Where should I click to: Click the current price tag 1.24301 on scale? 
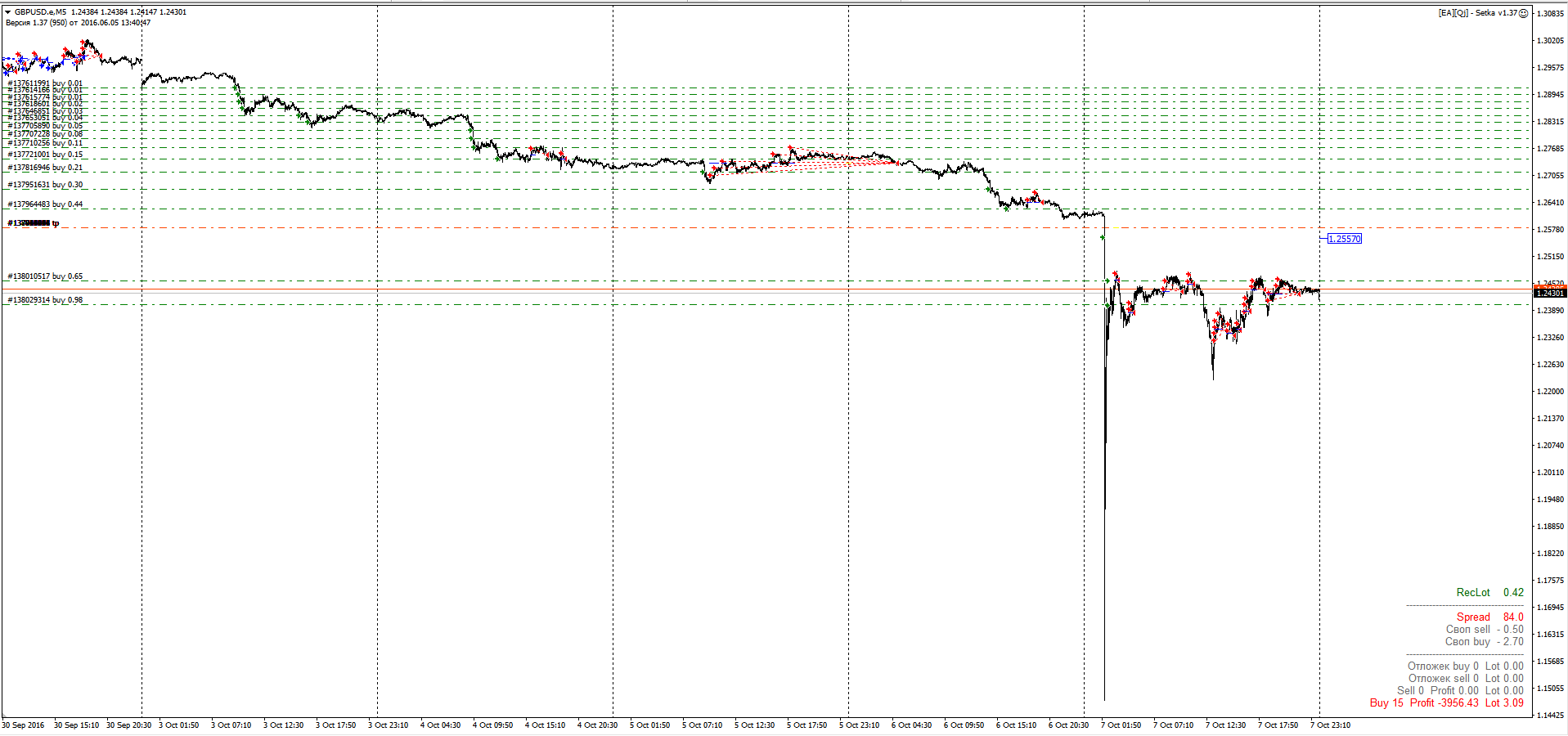[x=1550, y=293]
